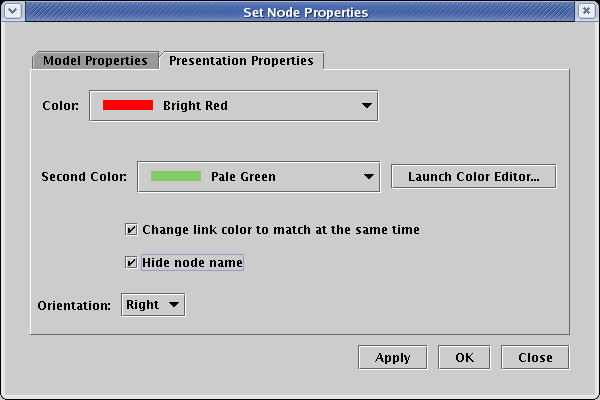This screenshot has height=400, width=600.
Task: Select the Presentation Properties tab
Action: pos(241,60)
